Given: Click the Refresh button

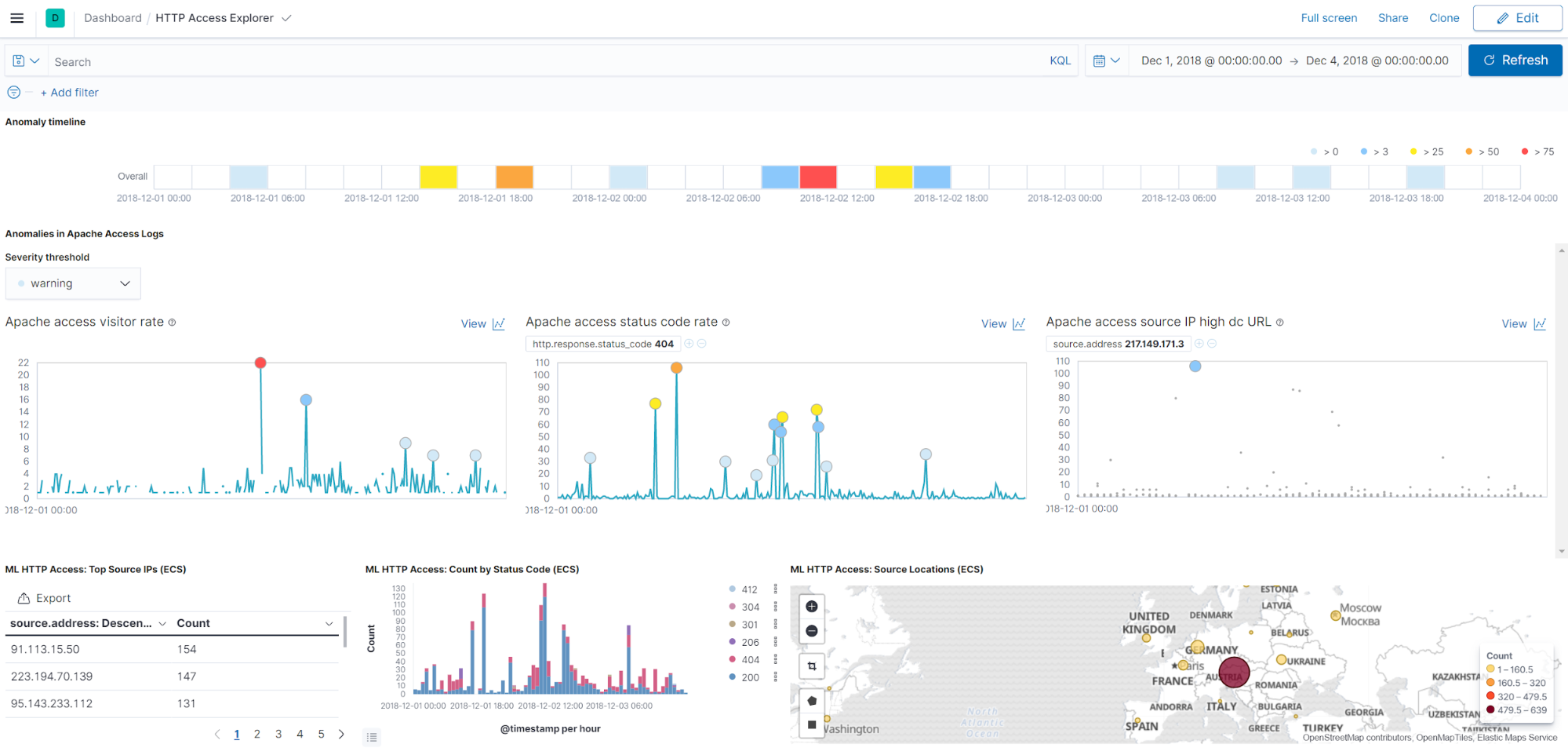Looking at the screenshot, I should click(1515, 60).
